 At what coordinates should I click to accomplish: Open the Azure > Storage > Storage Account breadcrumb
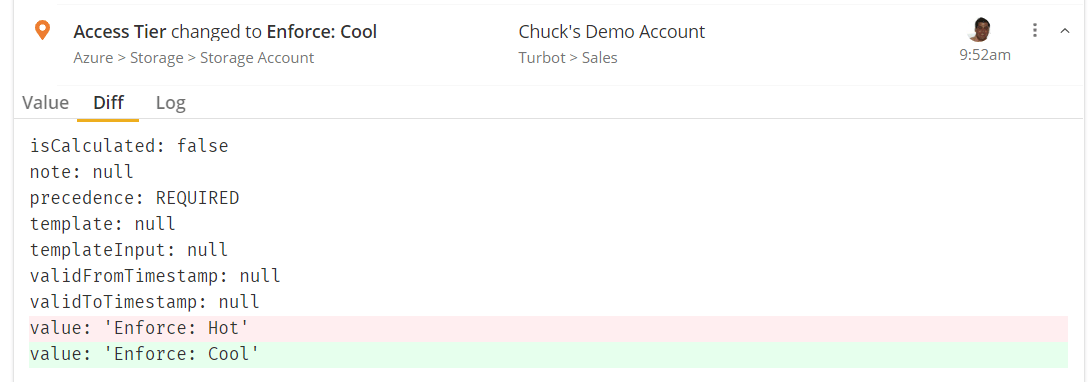click(x=194, y=58)
